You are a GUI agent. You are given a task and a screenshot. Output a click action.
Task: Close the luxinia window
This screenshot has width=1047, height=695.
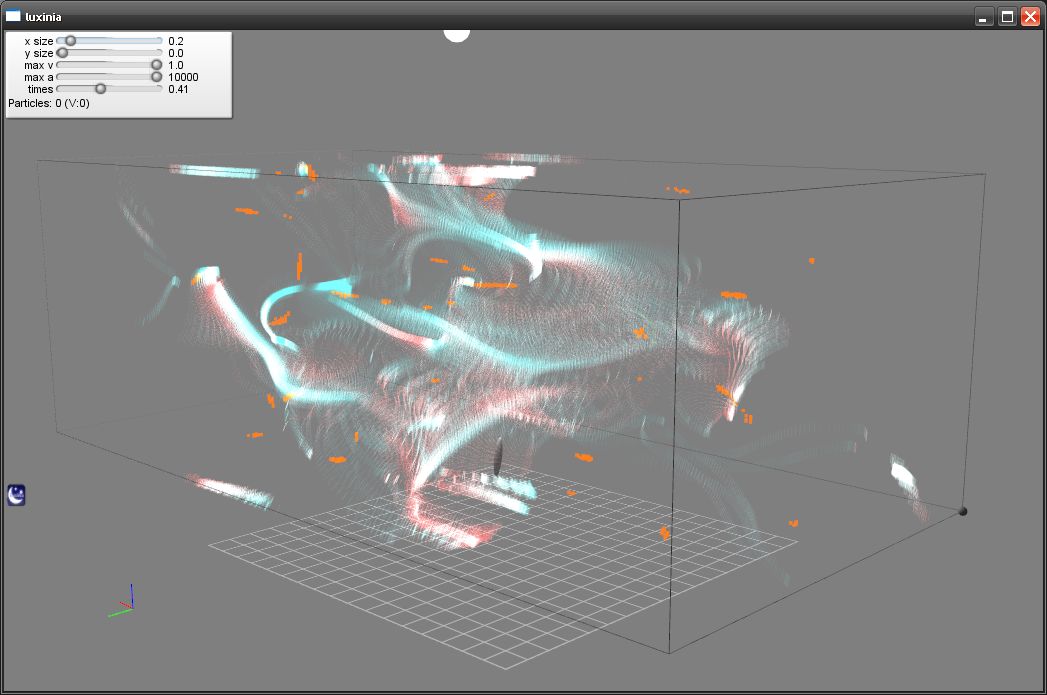point(1030,16)
